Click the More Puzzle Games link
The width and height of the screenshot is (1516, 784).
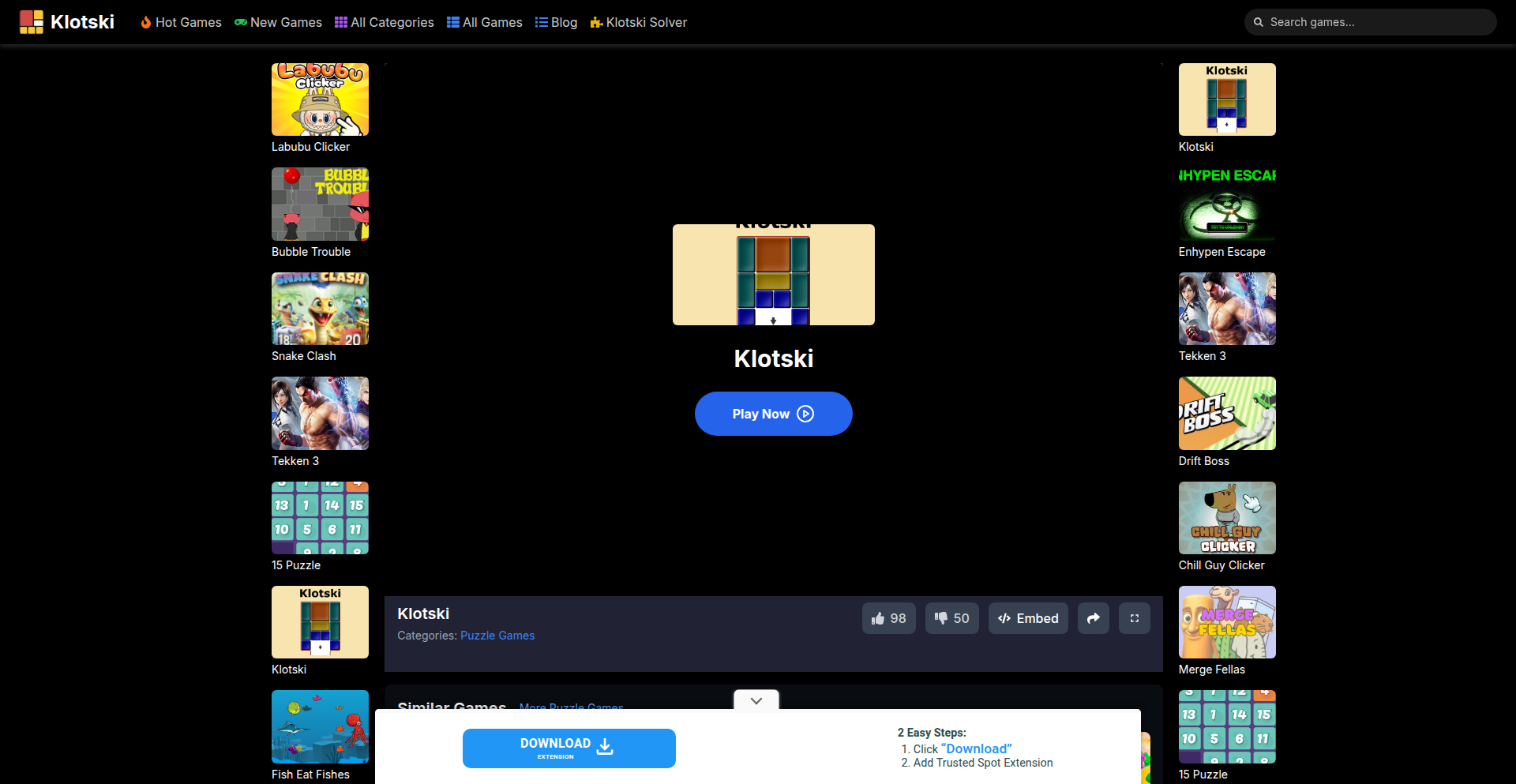tap(570, 707)
